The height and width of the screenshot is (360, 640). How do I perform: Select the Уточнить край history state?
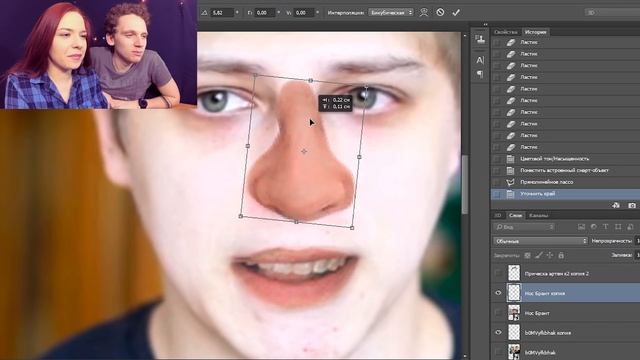tap(565, 194)
